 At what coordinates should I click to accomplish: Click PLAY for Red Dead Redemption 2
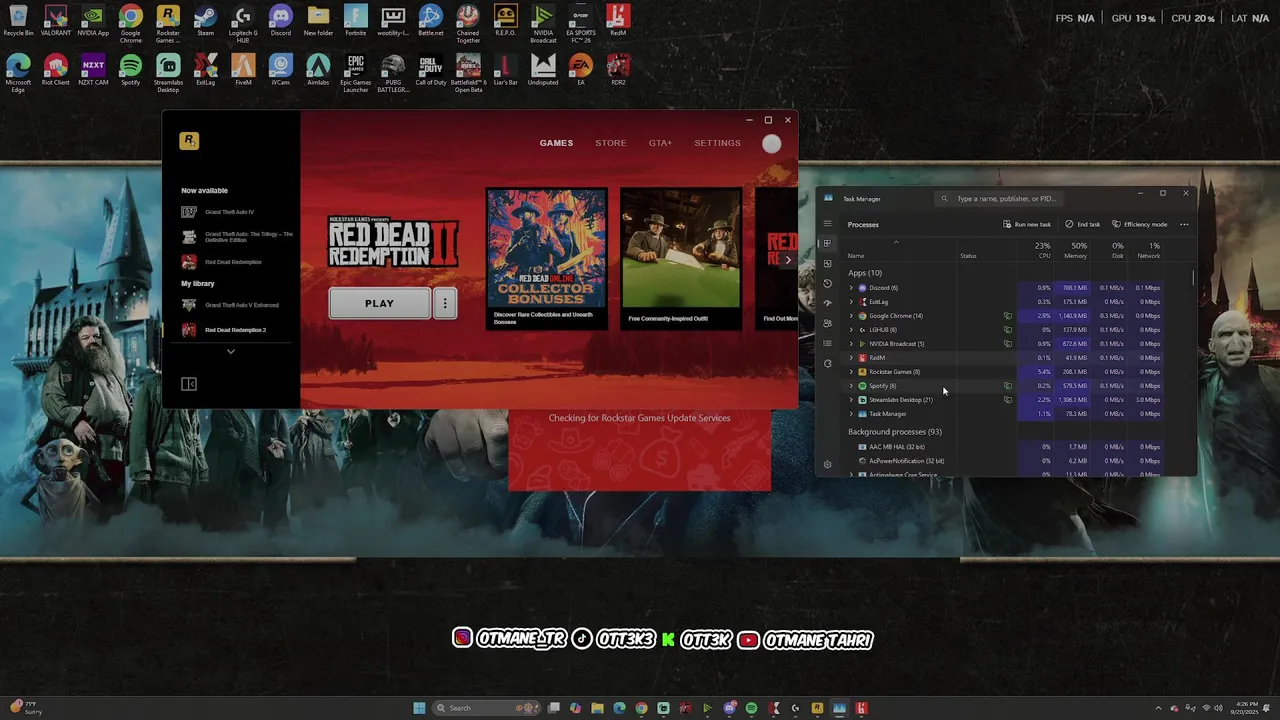tap(379, 304)
